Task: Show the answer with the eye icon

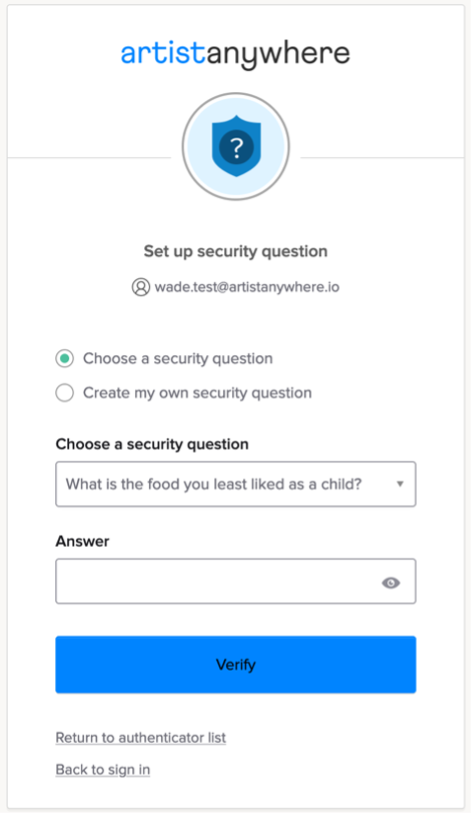Action: coord(391,583)
